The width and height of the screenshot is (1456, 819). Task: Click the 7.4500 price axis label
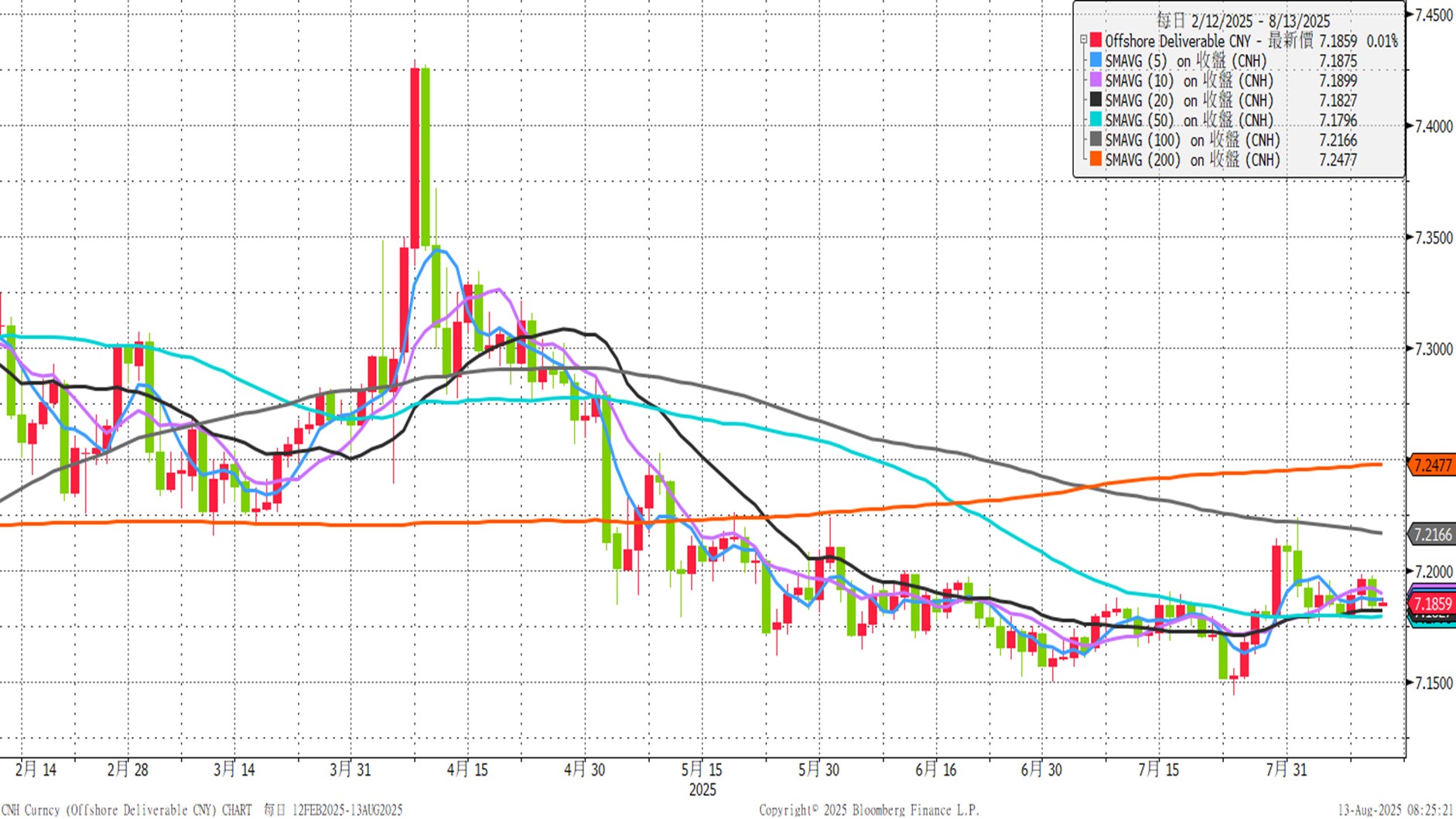(x=1434, y=15)
